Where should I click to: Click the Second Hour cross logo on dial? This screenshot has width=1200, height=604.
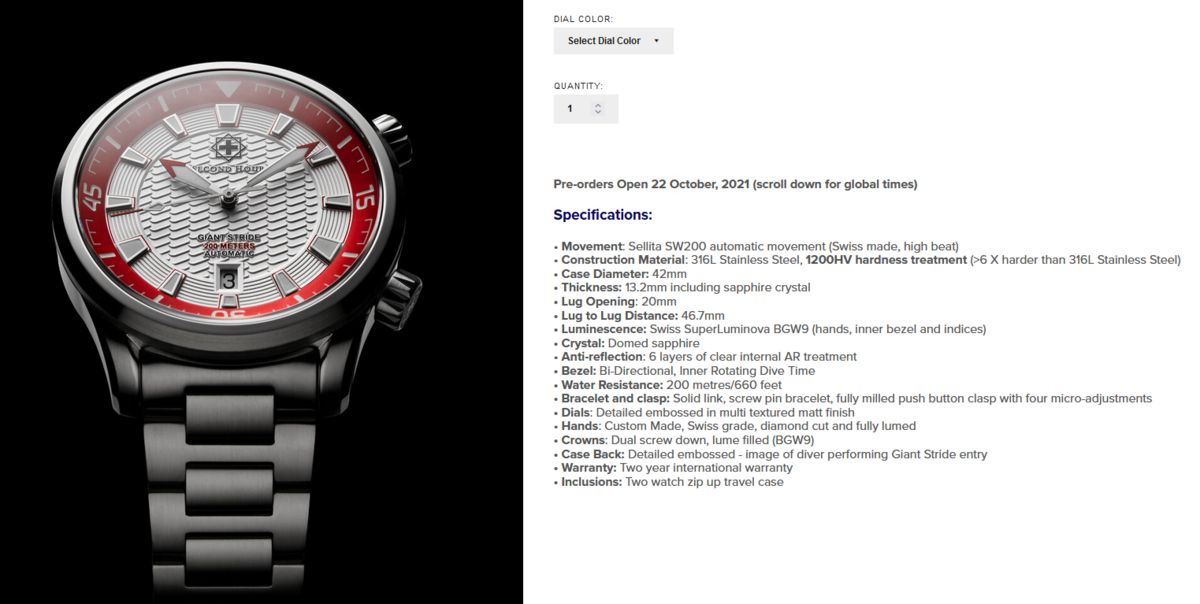(x=229, y=147)
